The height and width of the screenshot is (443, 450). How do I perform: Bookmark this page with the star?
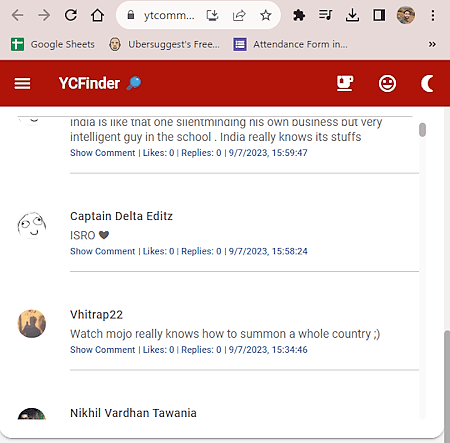coord(266,15)
